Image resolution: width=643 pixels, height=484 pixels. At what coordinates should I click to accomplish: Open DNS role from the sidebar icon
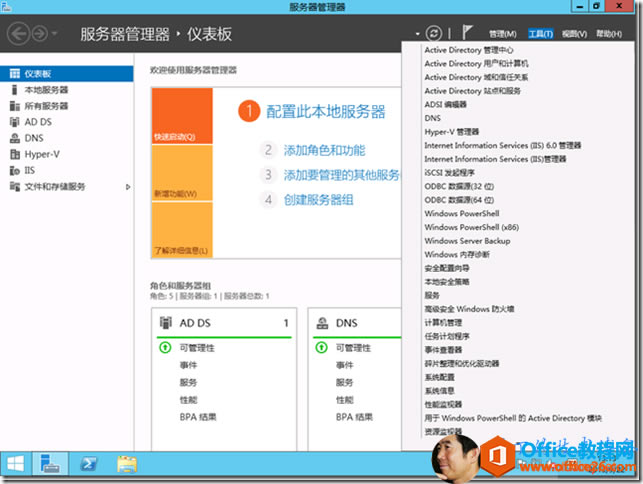click(x=15, y=138)
